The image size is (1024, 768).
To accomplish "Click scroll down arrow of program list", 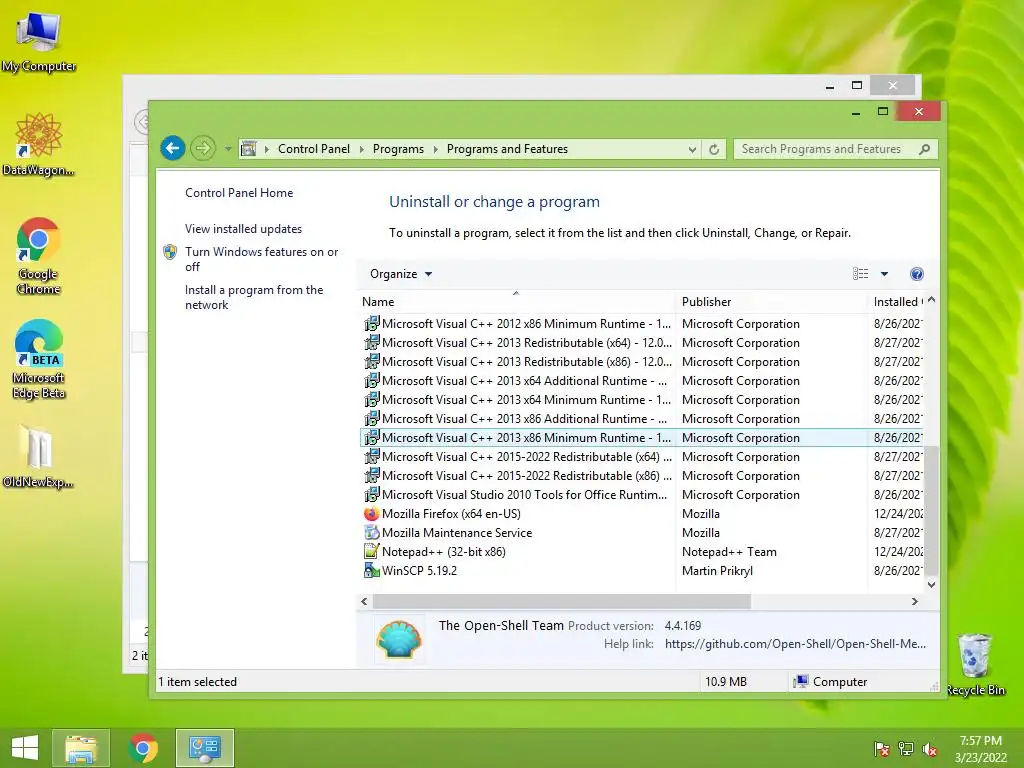I will pyautogui.click(x=931, y=585).
